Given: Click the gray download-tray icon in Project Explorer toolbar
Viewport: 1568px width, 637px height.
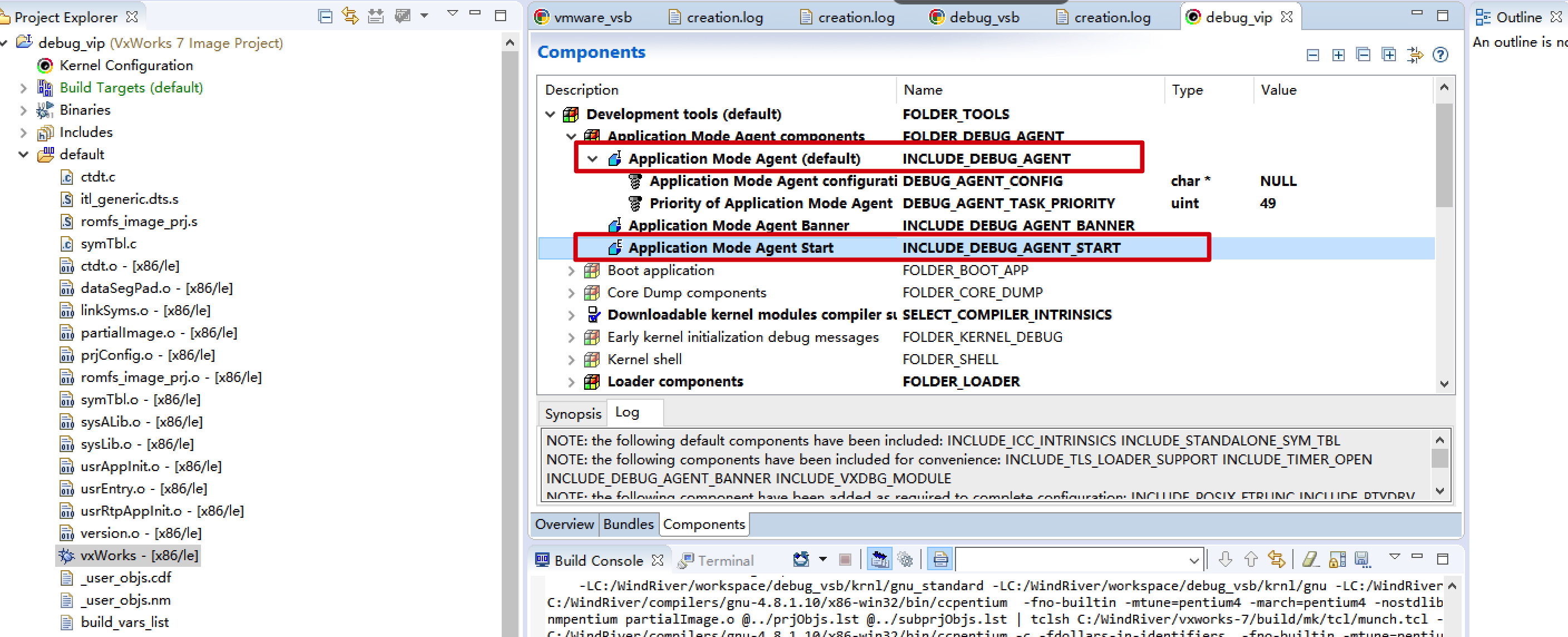Looking at the screenshot, I should [376, 17].
